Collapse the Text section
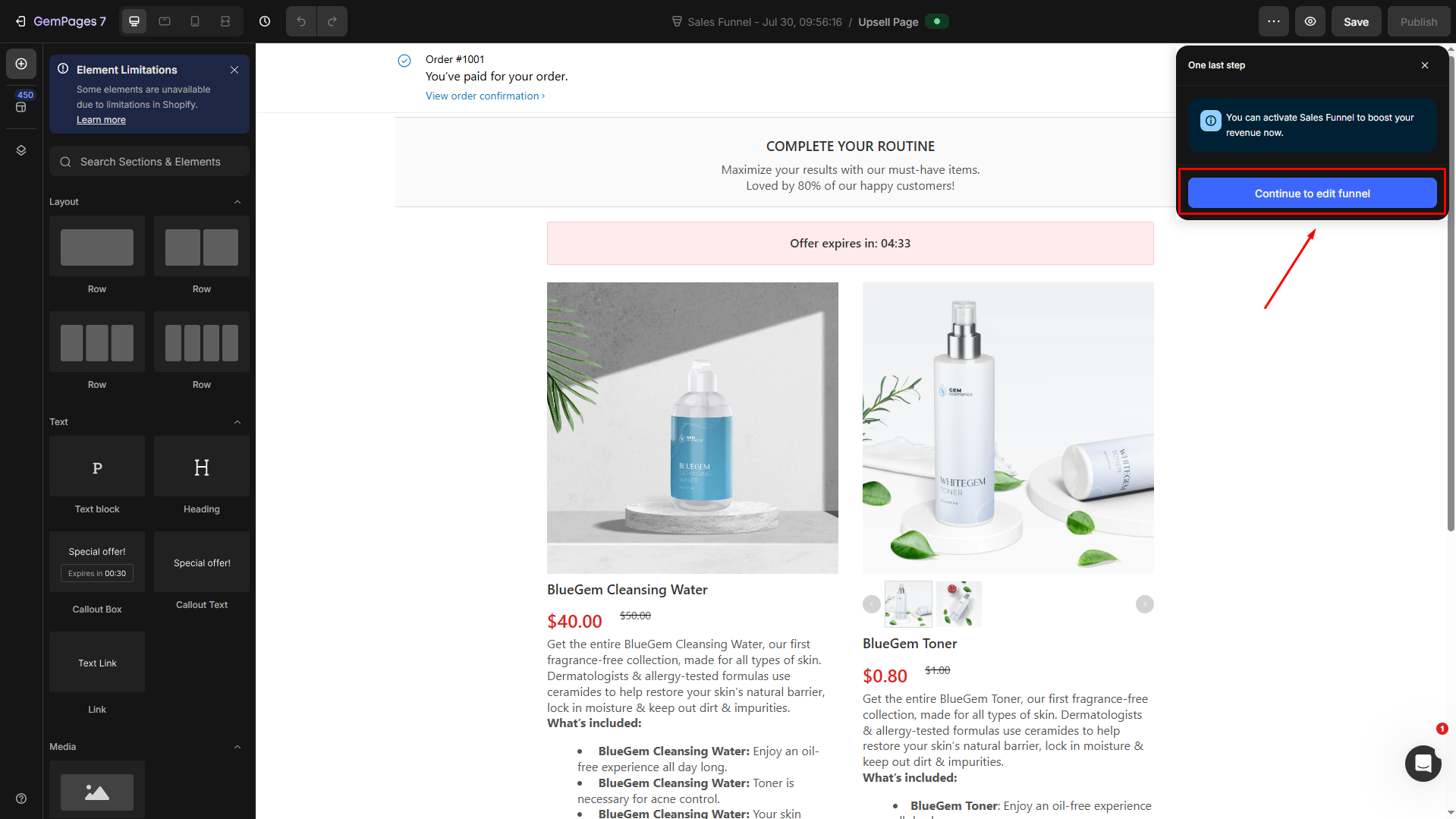 [237, 422]
